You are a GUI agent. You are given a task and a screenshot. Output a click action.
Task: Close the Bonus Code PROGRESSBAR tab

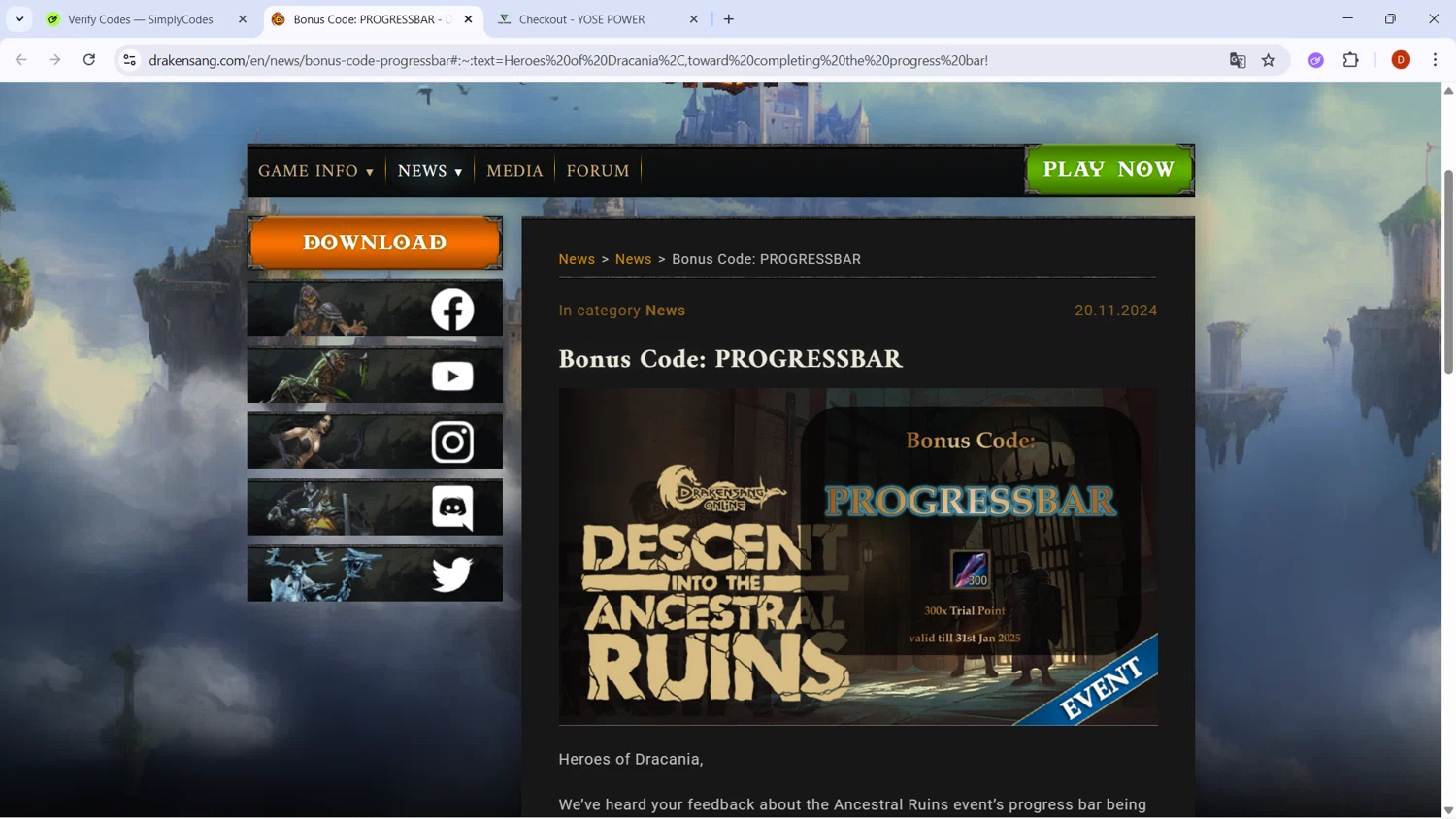(468, 19)
